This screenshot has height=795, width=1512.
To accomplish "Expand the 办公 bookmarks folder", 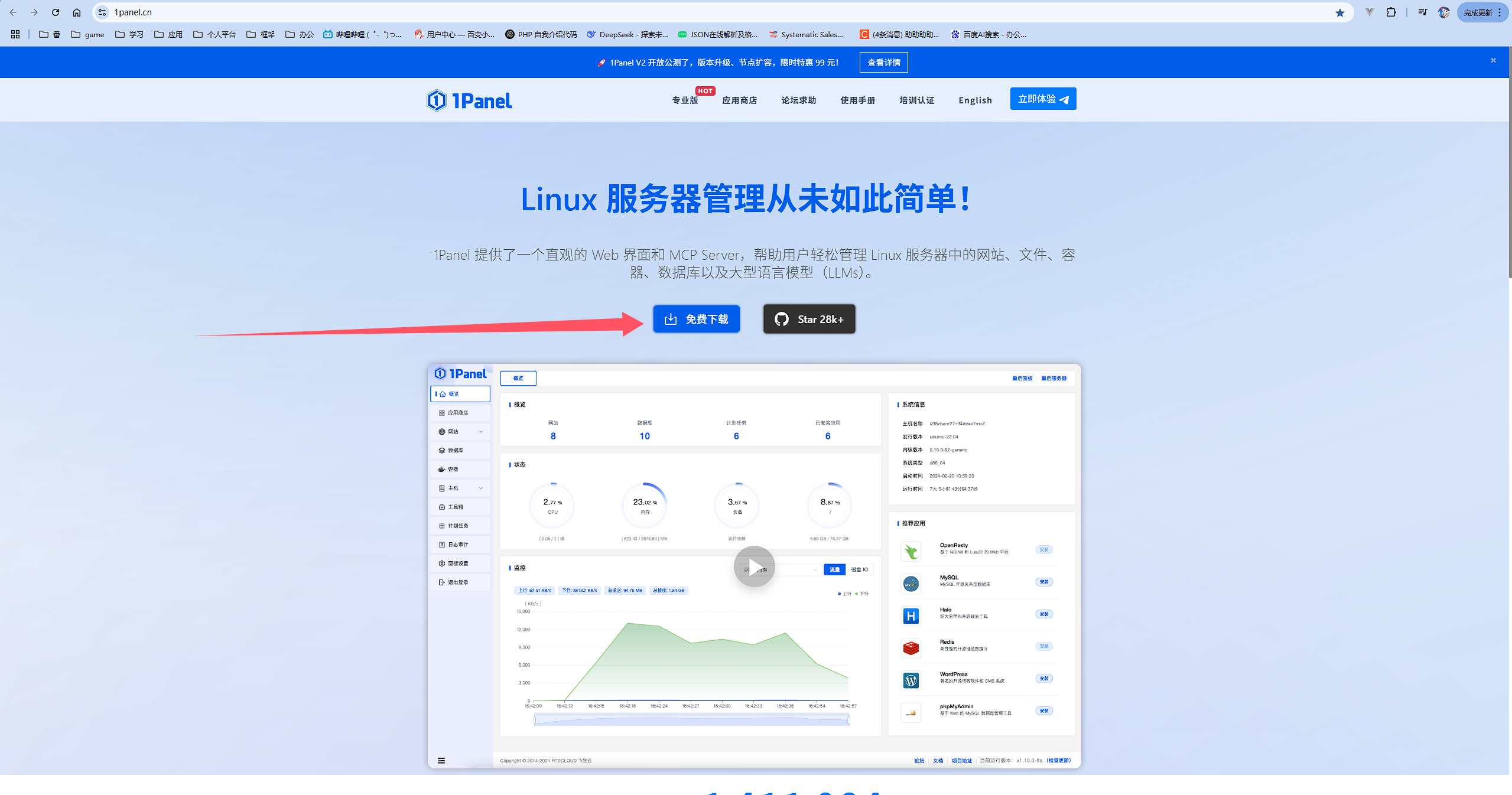I will (x=300, y=34).
